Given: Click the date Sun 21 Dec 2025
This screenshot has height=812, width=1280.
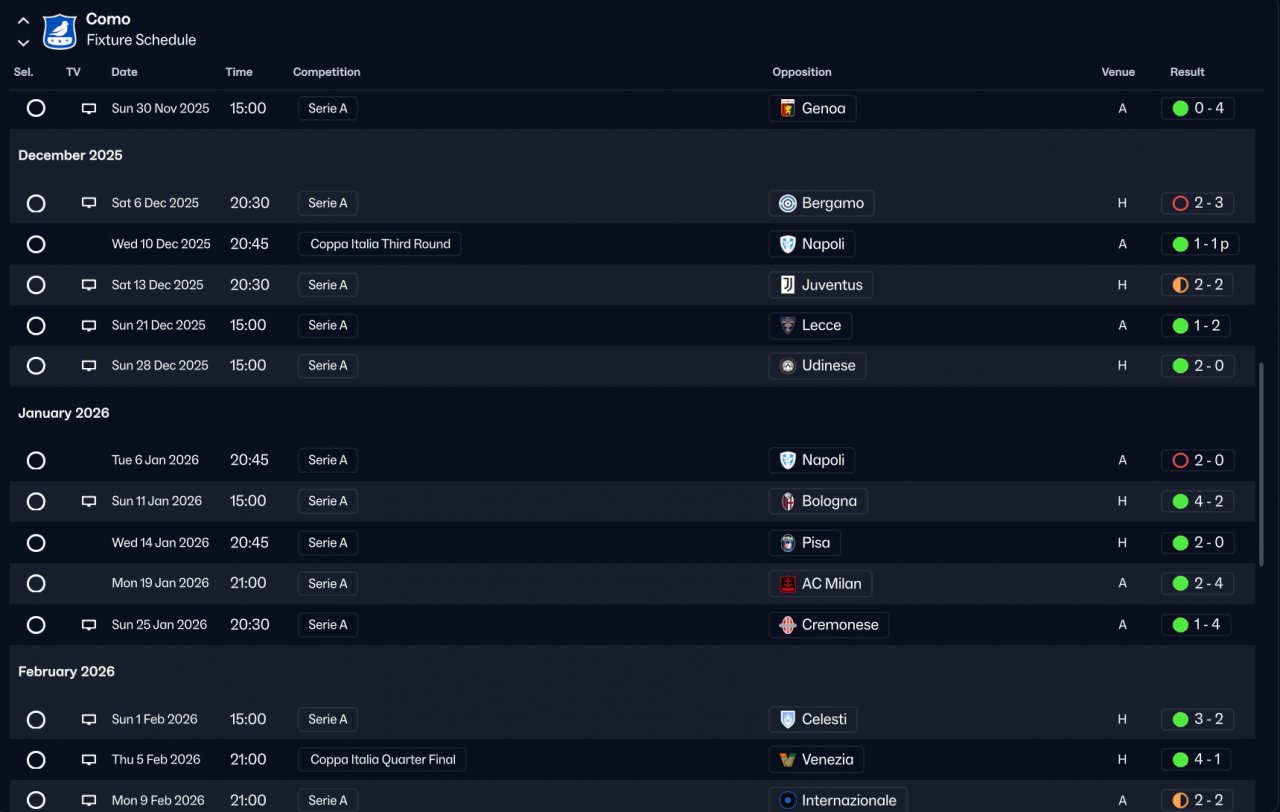Looking at the screenshot, I should pyautogui.click(x=158, y=325).
